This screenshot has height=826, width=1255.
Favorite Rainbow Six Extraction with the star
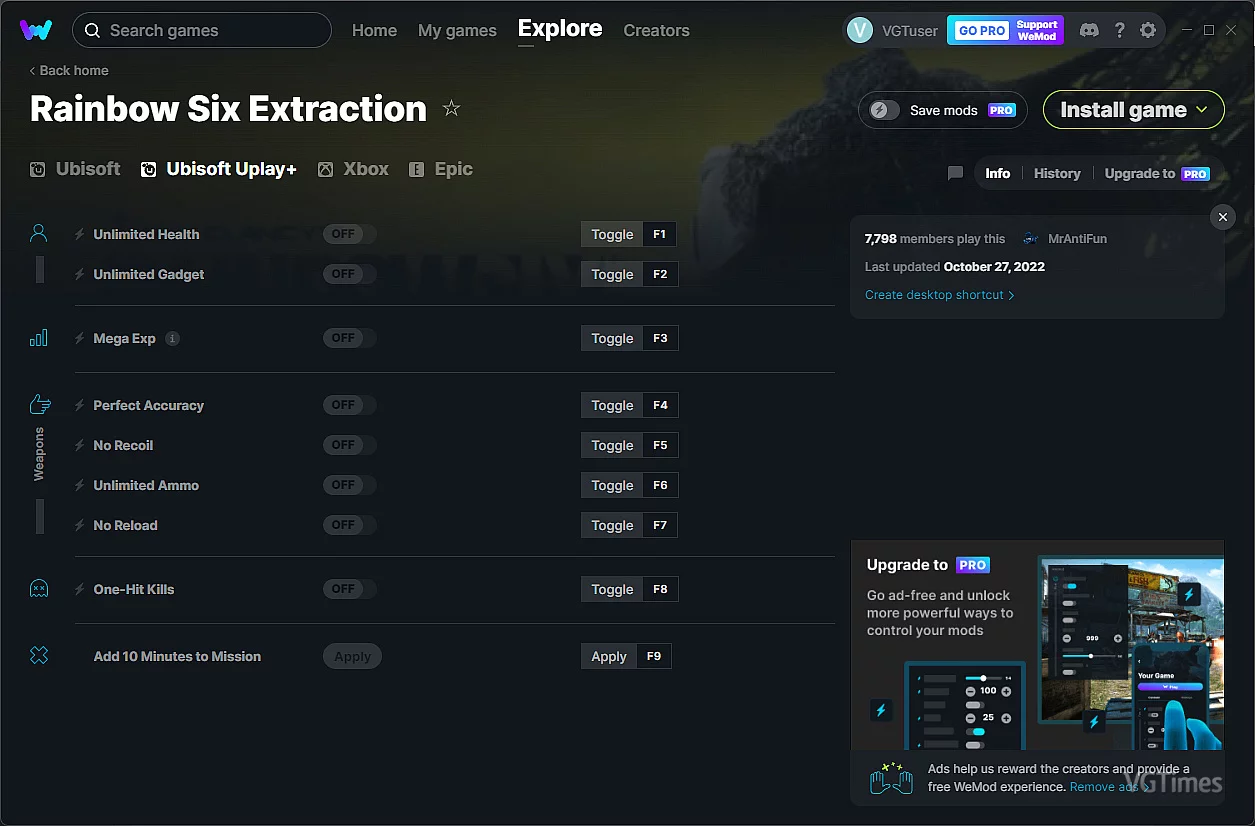(451, 108)
